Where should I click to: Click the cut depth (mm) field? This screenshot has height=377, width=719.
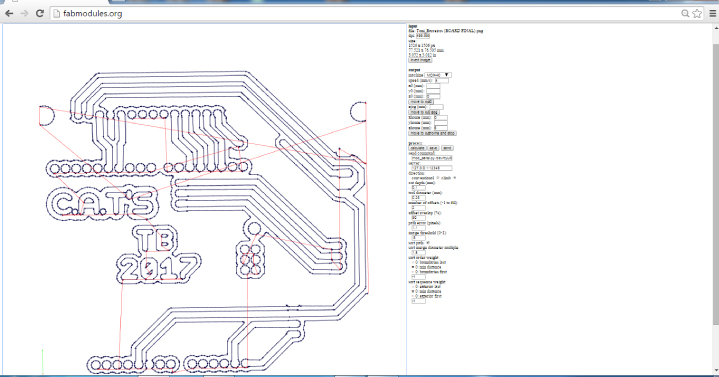click(419, 188)
